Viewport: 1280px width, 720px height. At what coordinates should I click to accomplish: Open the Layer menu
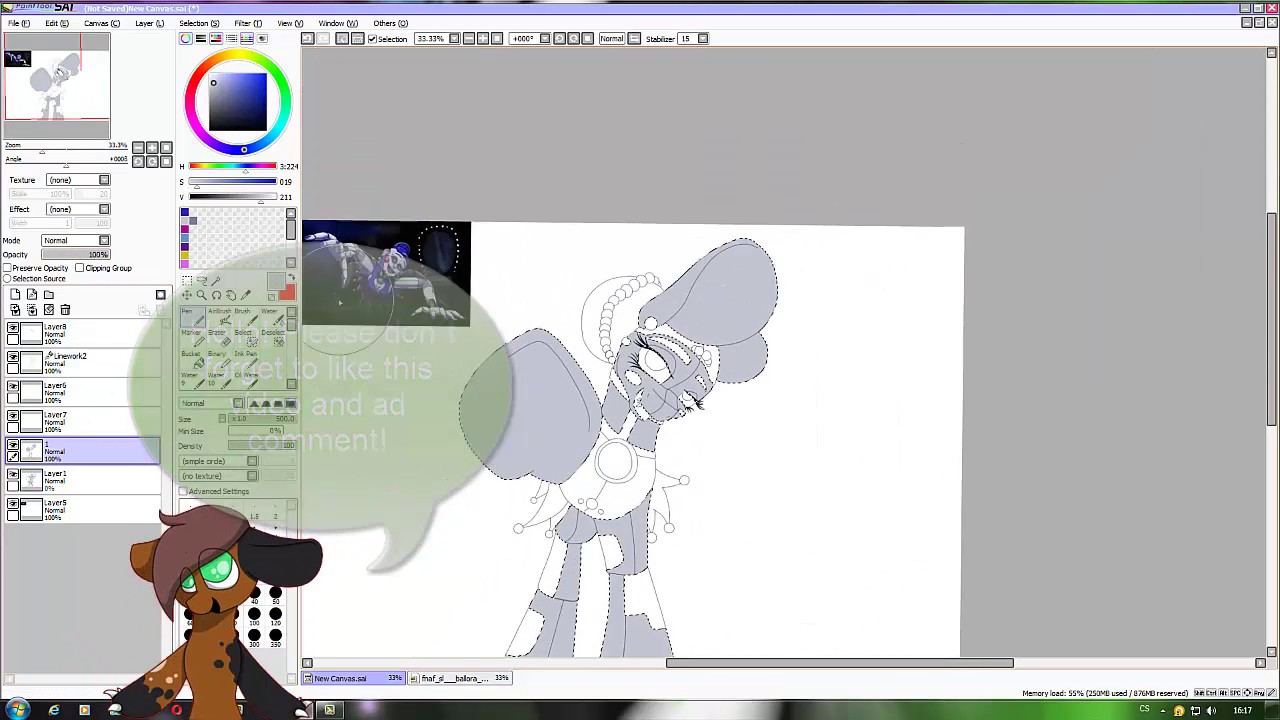(150, 23)
